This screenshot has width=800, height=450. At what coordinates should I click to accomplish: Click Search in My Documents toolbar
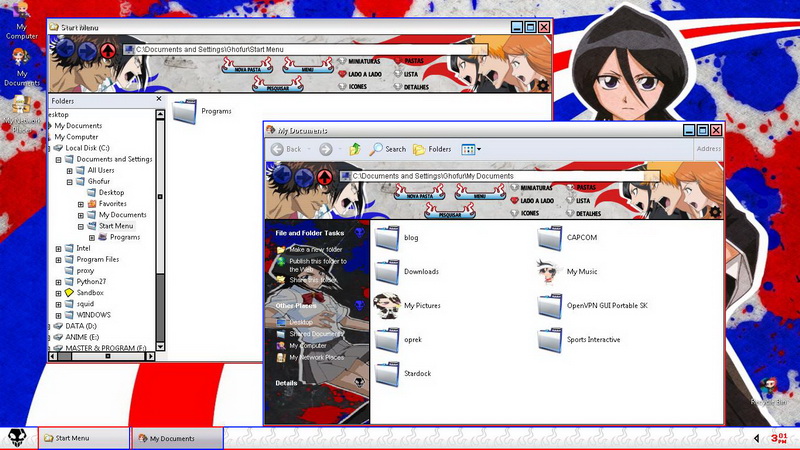(388, 149)
